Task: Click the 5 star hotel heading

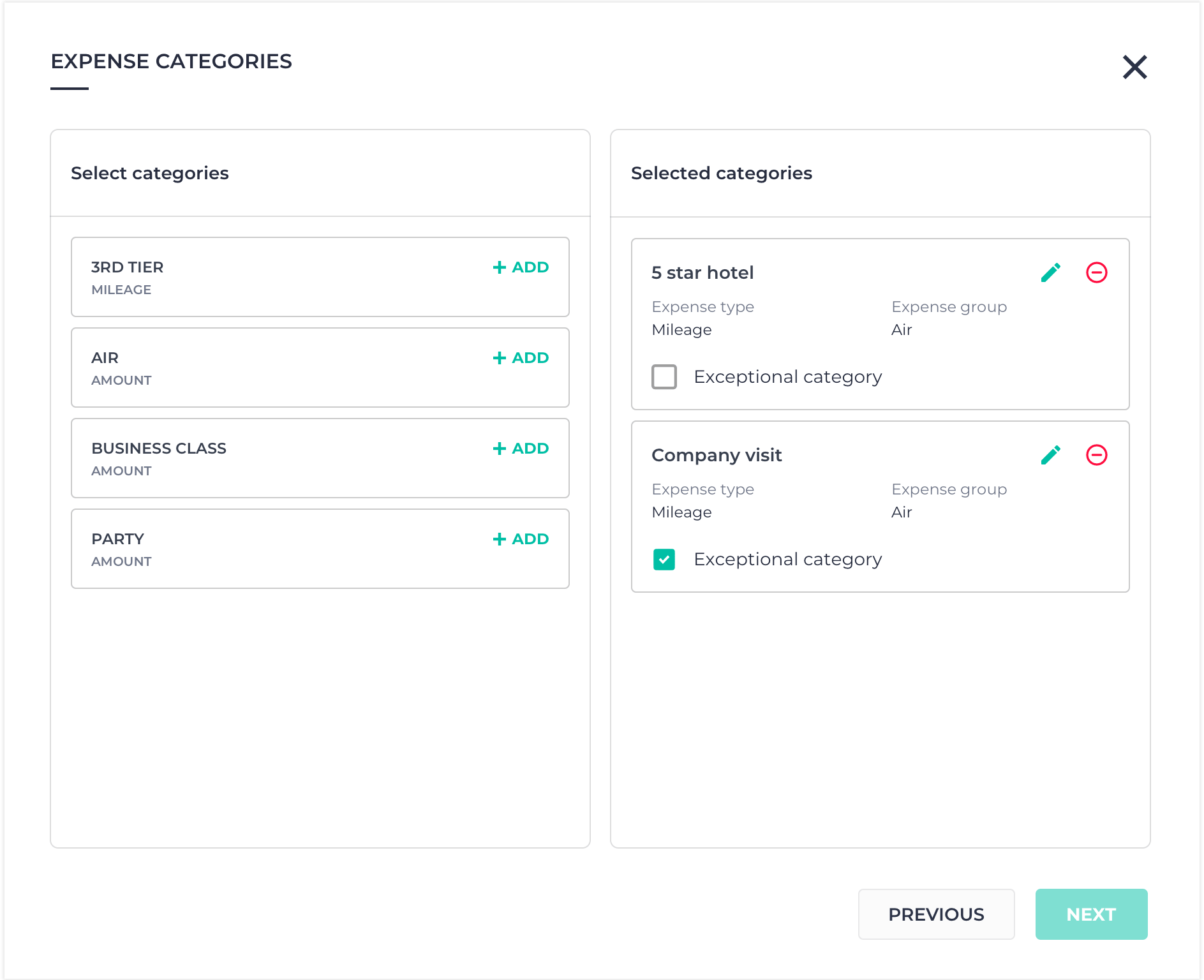Action: pyautogui.click(x=702, y=272)
